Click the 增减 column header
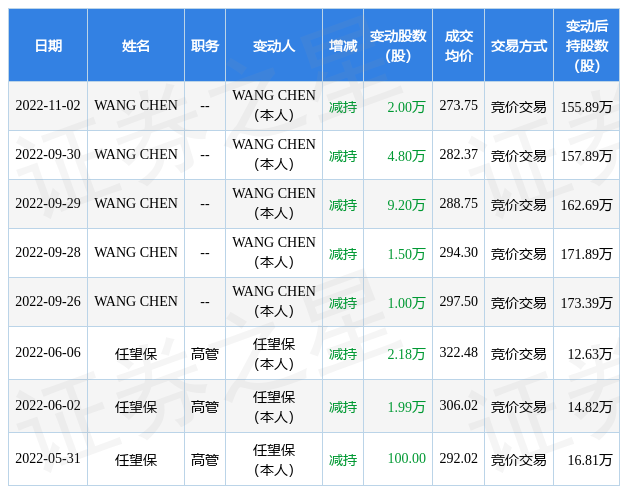 pyautogui.click(x=343, y=46)
